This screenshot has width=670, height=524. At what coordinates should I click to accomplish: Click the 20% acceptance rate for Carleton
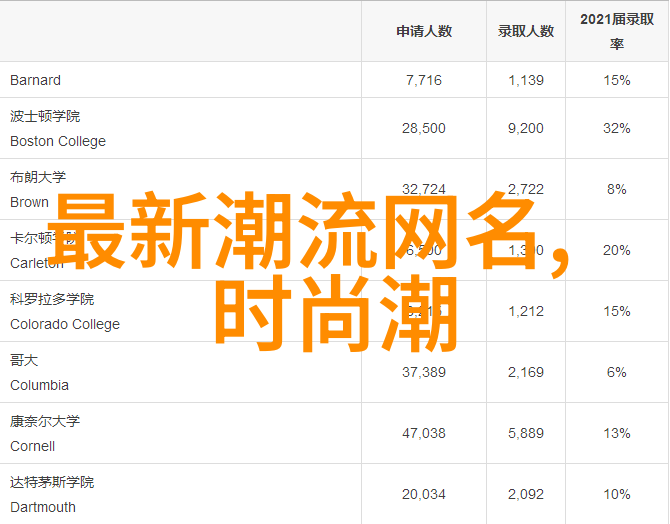click(617, 250)
